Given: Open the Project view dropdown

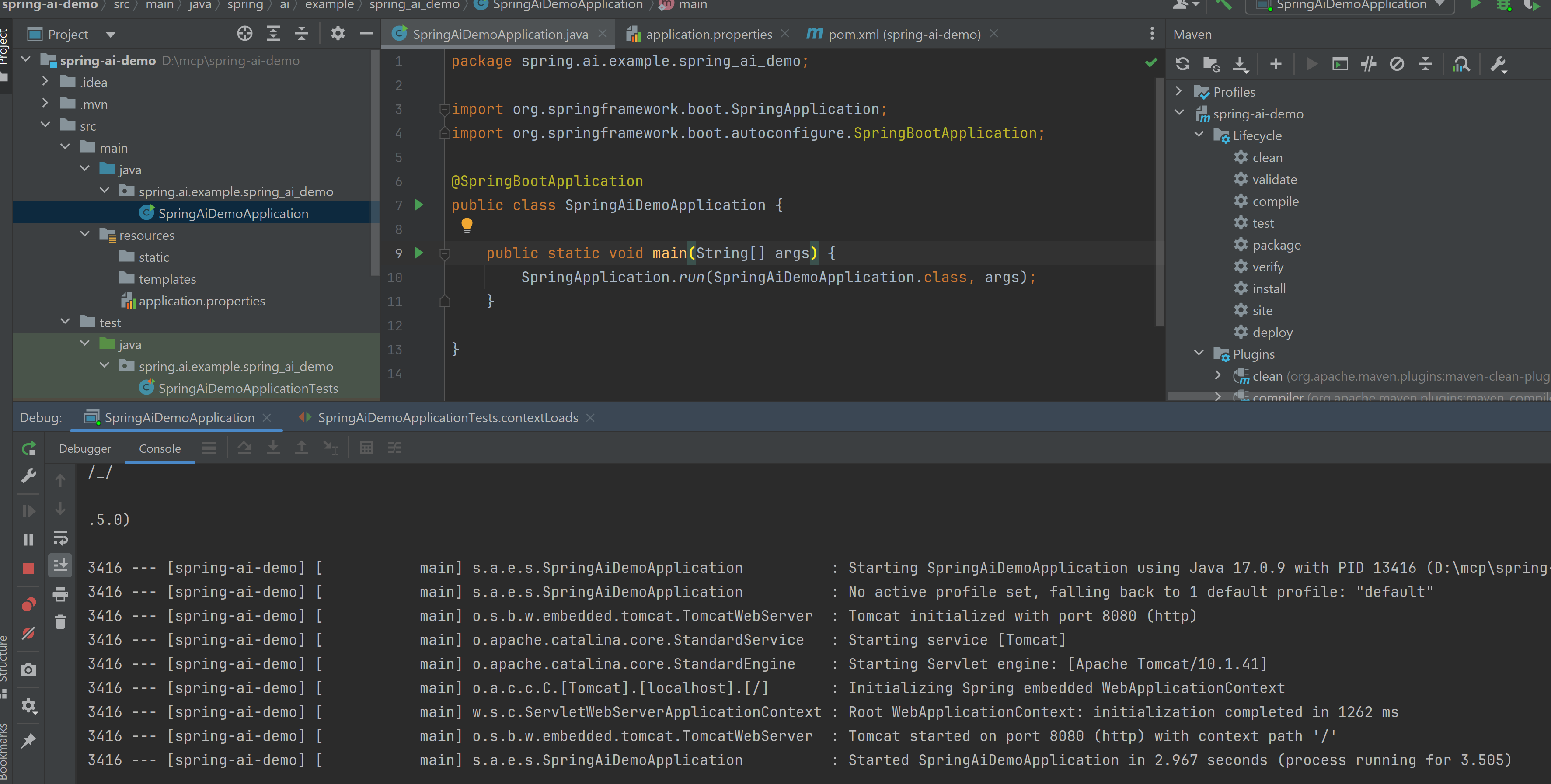Looking at the screenshot, I should (110, 34).
